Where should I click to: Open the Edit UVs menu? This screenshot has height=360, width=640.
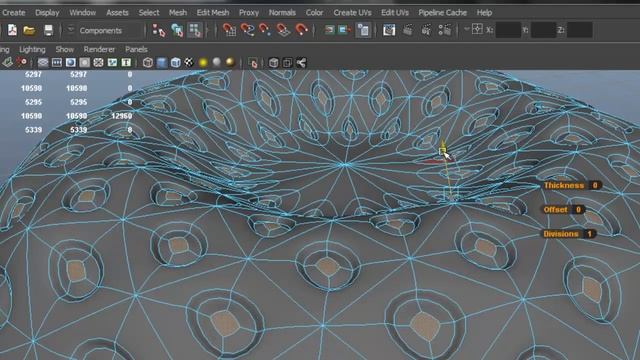[x=395, y=13]
